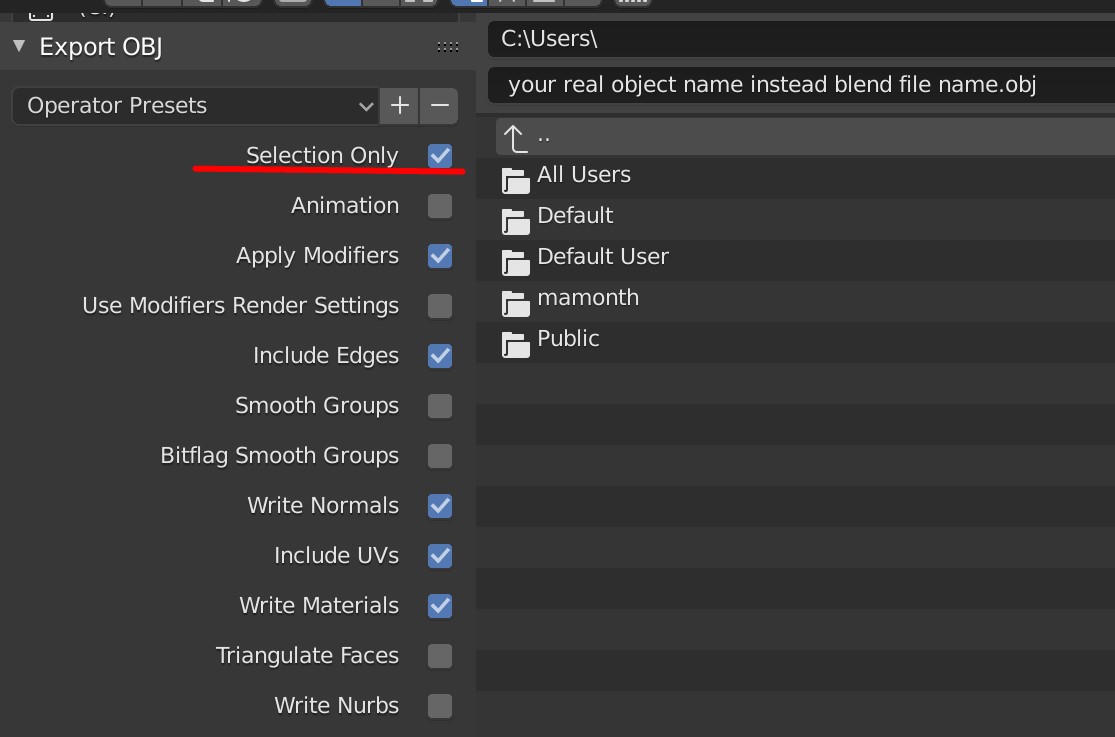Viewport: 1115px width, 737px height.
Task: Open the Operator Presets dropdown
Action: tap(196, 106)
